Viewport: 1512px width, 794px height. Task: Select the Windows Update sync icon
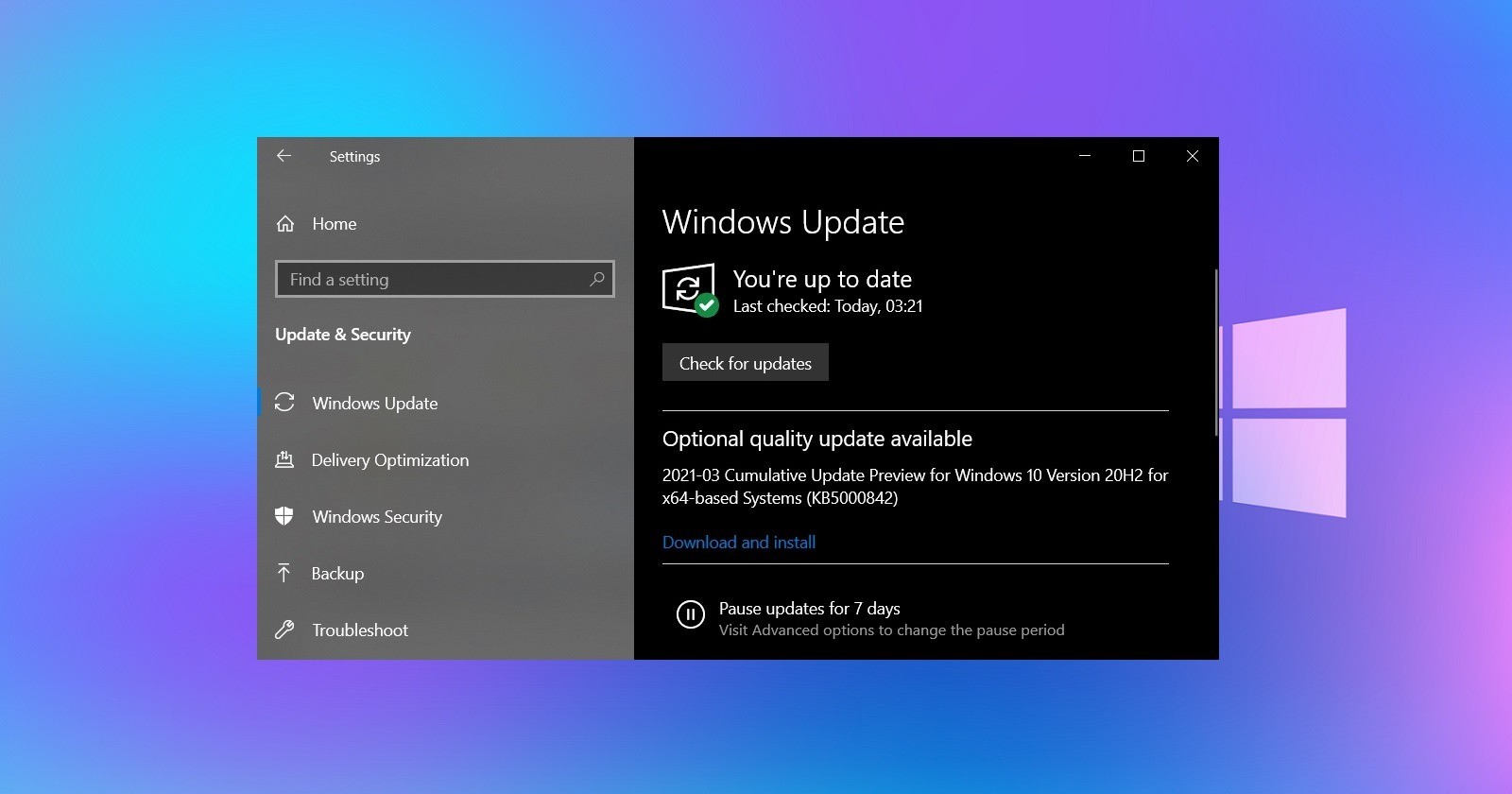coord(284,403)
